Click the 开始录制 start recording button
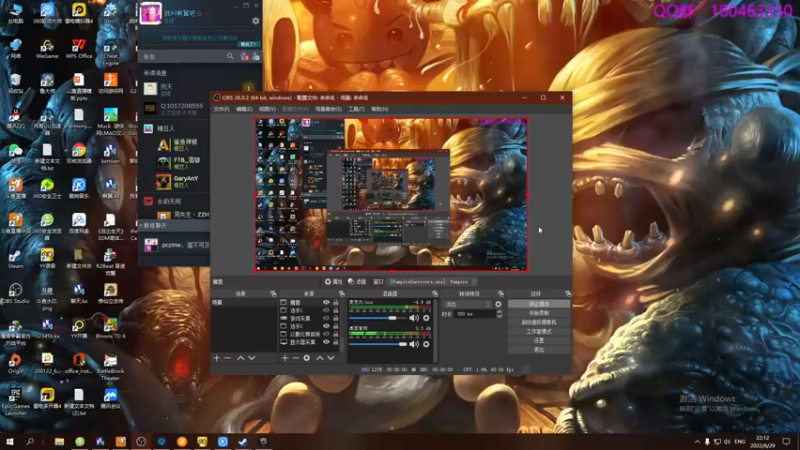Viewport: 800px width, 450px height. pos(539,313)
